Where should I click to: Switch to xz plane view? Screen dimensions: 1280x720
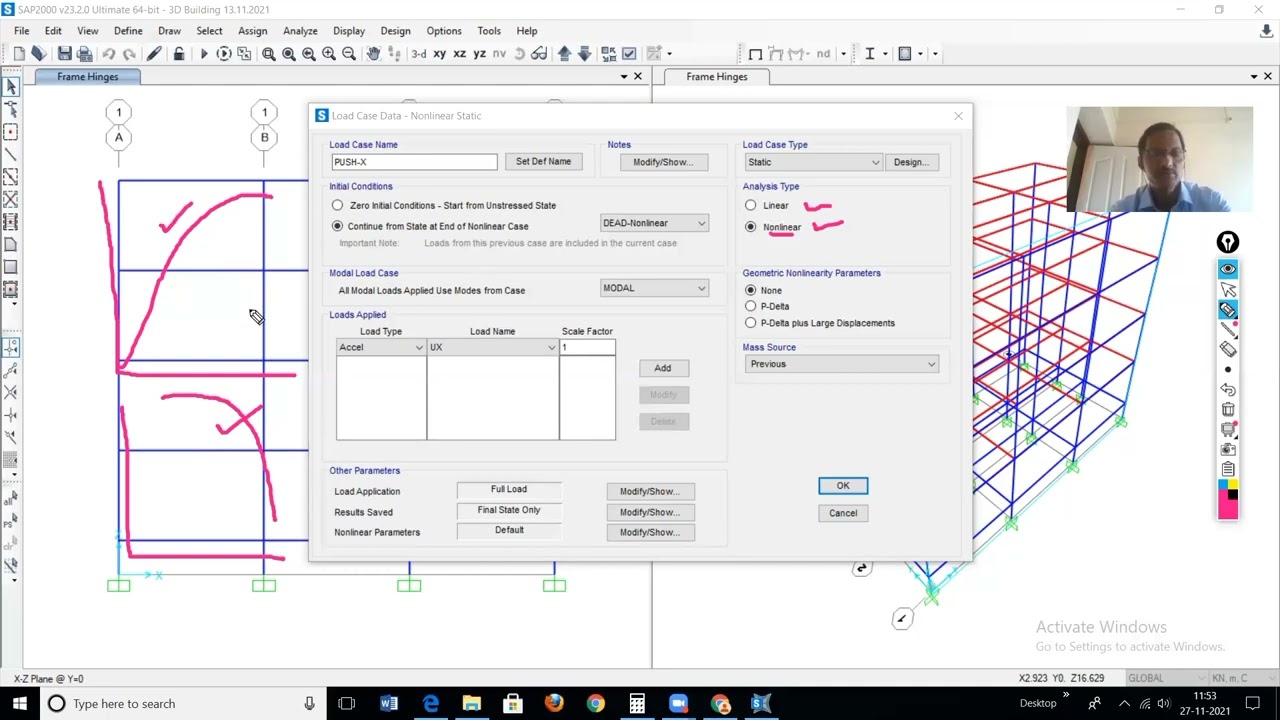point(459,54)
